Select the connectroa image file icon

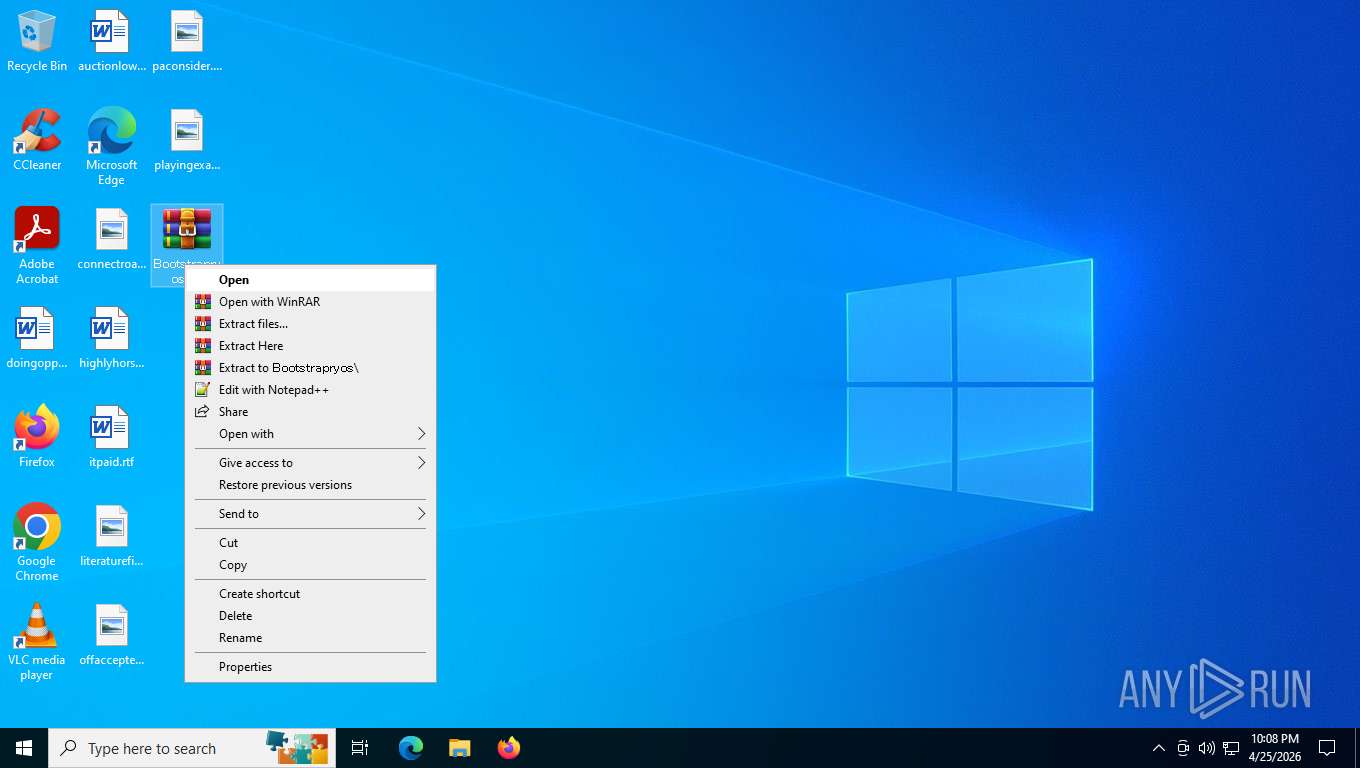tap(111, 239)
